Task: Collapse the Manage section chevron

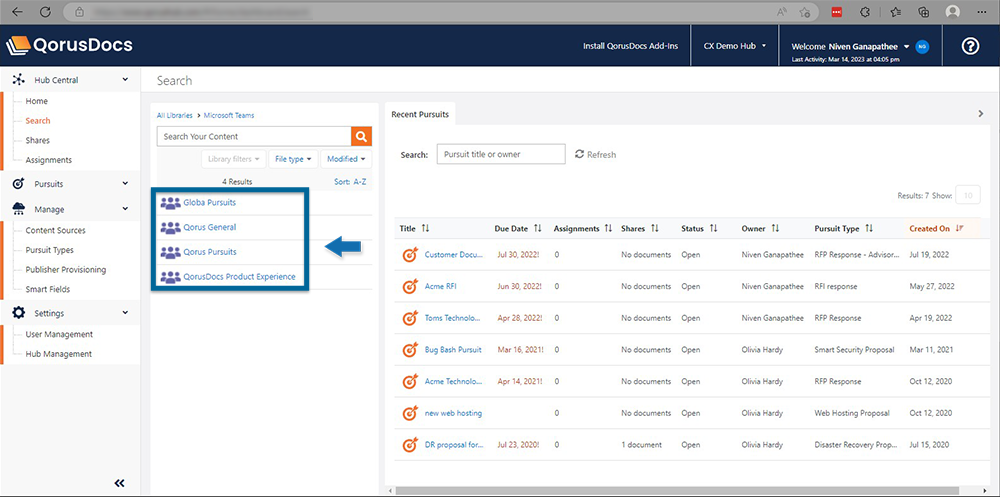Action: [126, 209]
